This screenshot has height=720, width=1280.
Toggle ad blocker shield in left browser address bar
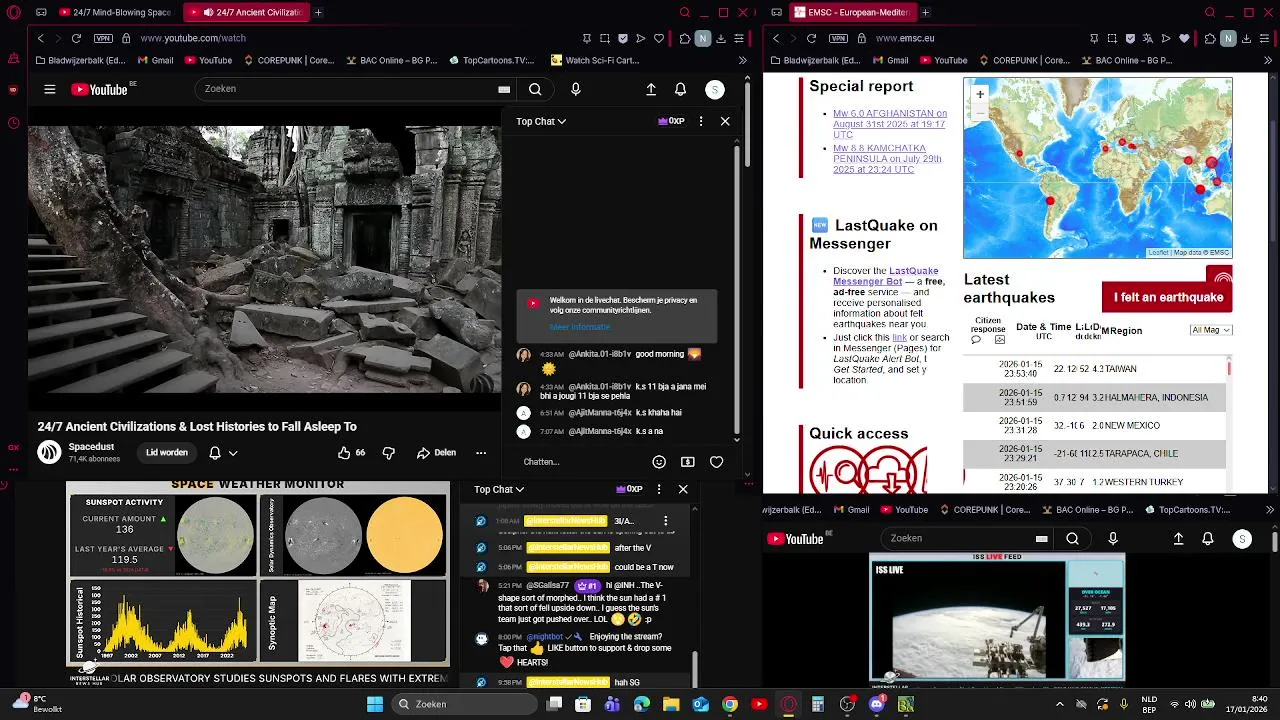pyautogui.click(x=623, y=38)
